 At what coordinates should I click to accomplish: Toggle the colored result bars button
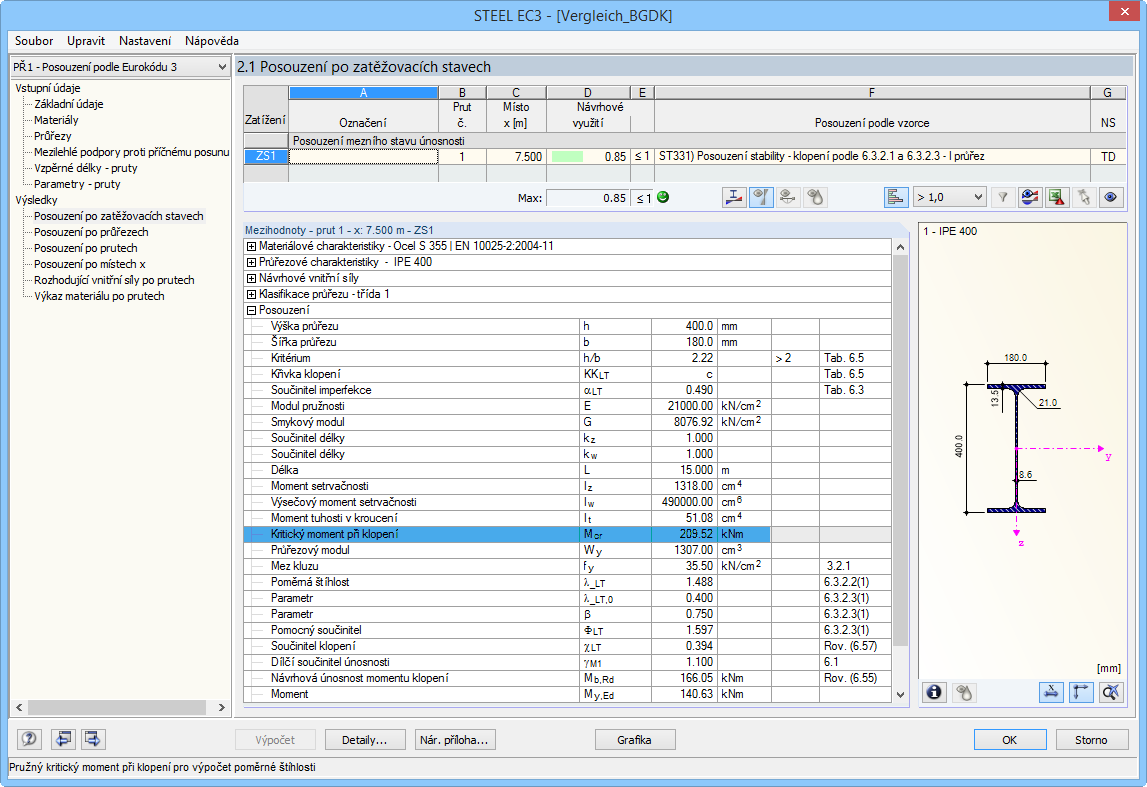pyautogui.click(x=895, y=197)
